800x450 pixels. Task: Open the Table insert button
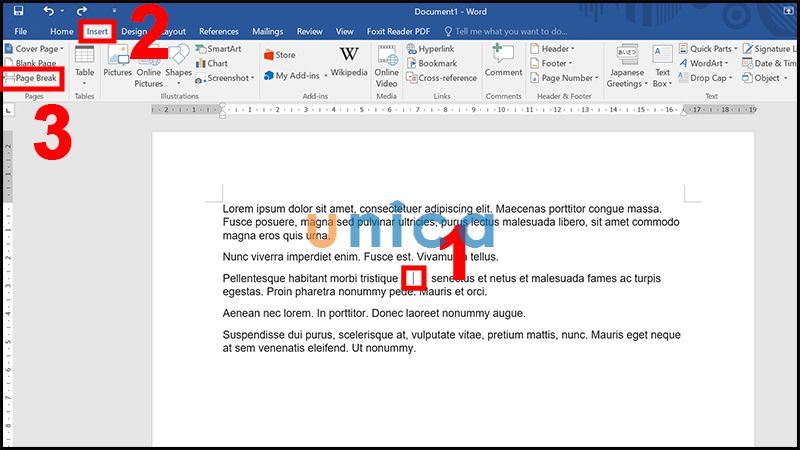pos(84,65)
